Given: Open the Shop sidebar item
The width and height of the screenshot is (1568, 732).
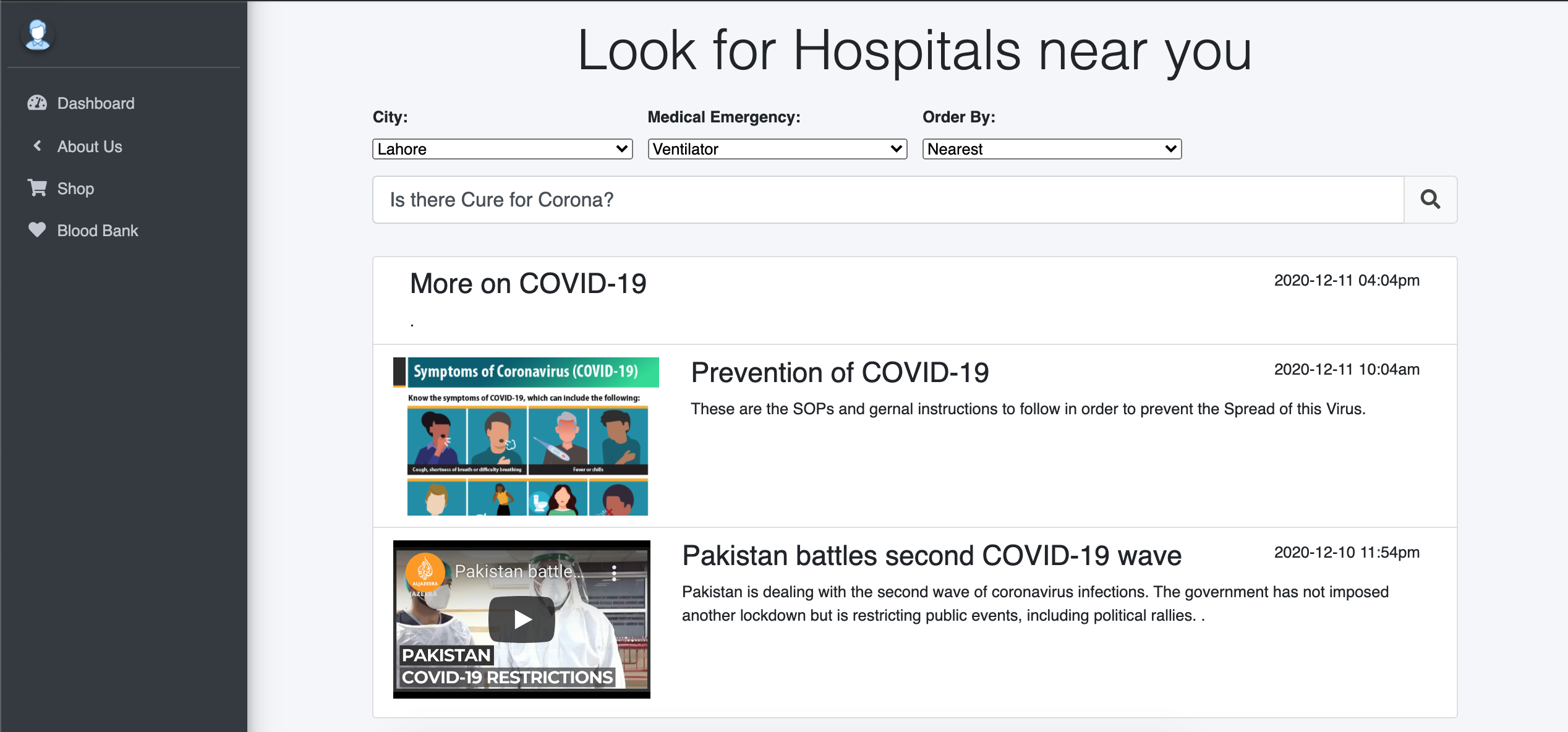Looking at the screenshot, I should [75, 189].
